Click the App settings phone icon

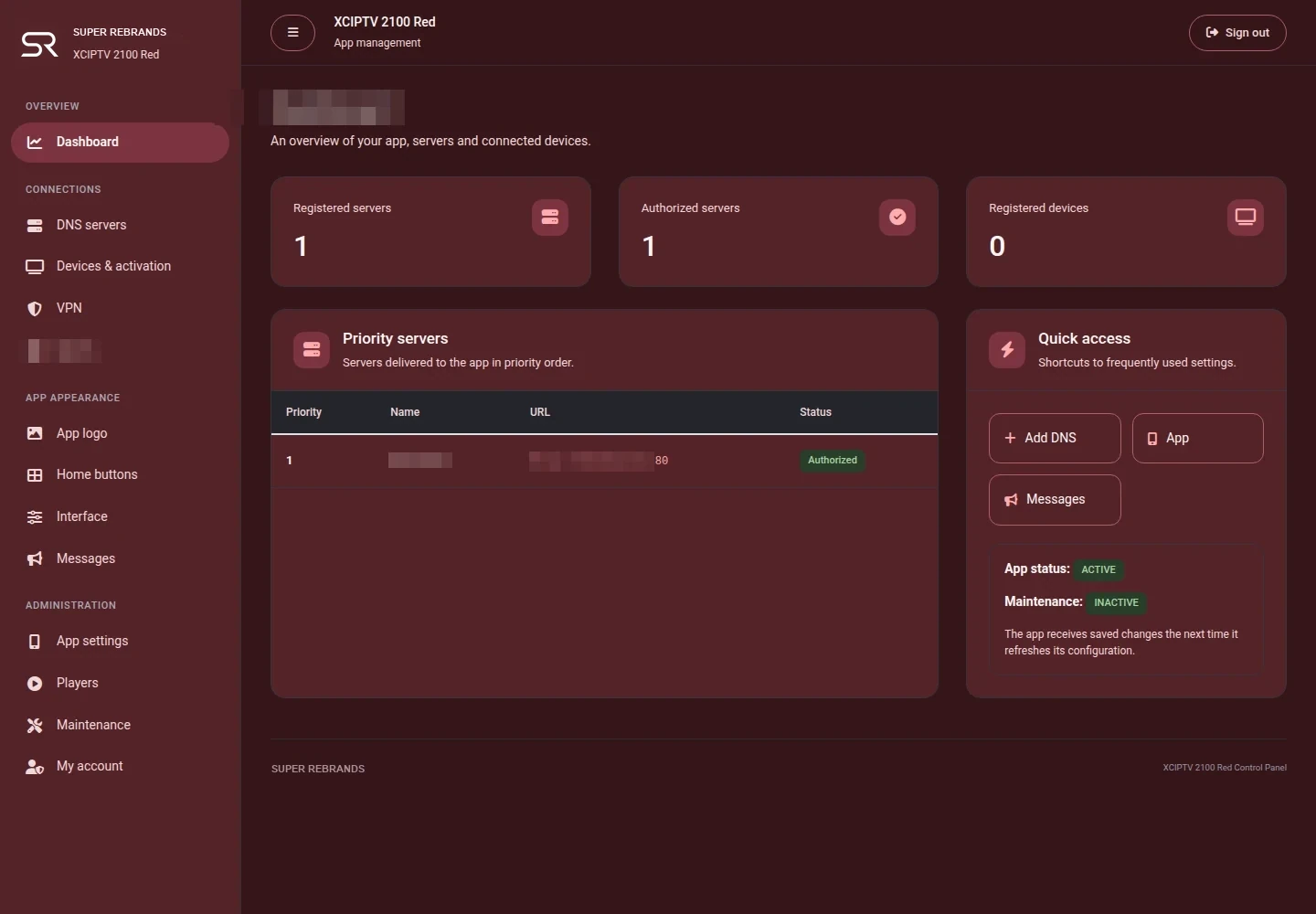35,642
